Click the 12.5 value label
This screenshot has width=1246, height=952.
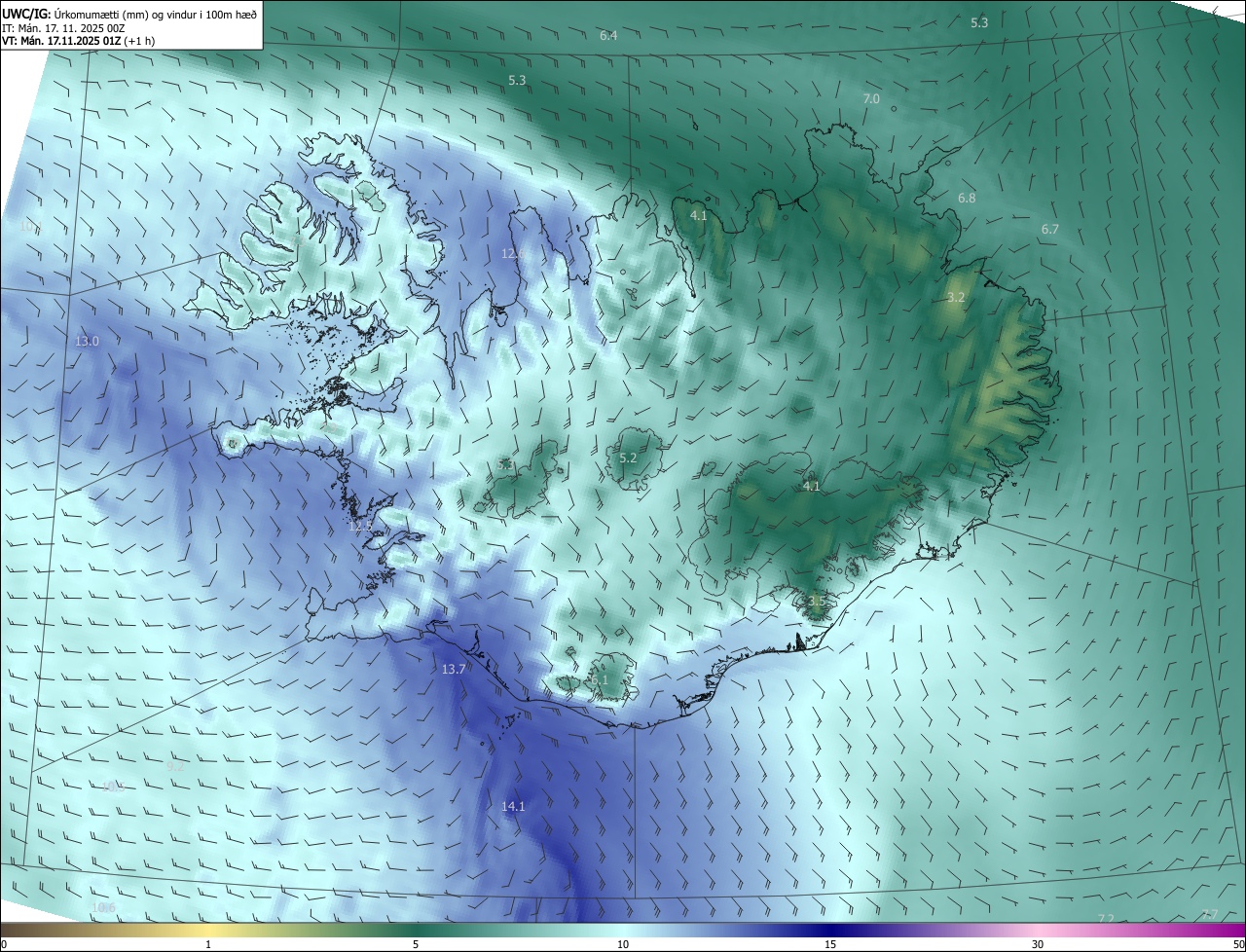pyautogui.click(x=360, y=526)
